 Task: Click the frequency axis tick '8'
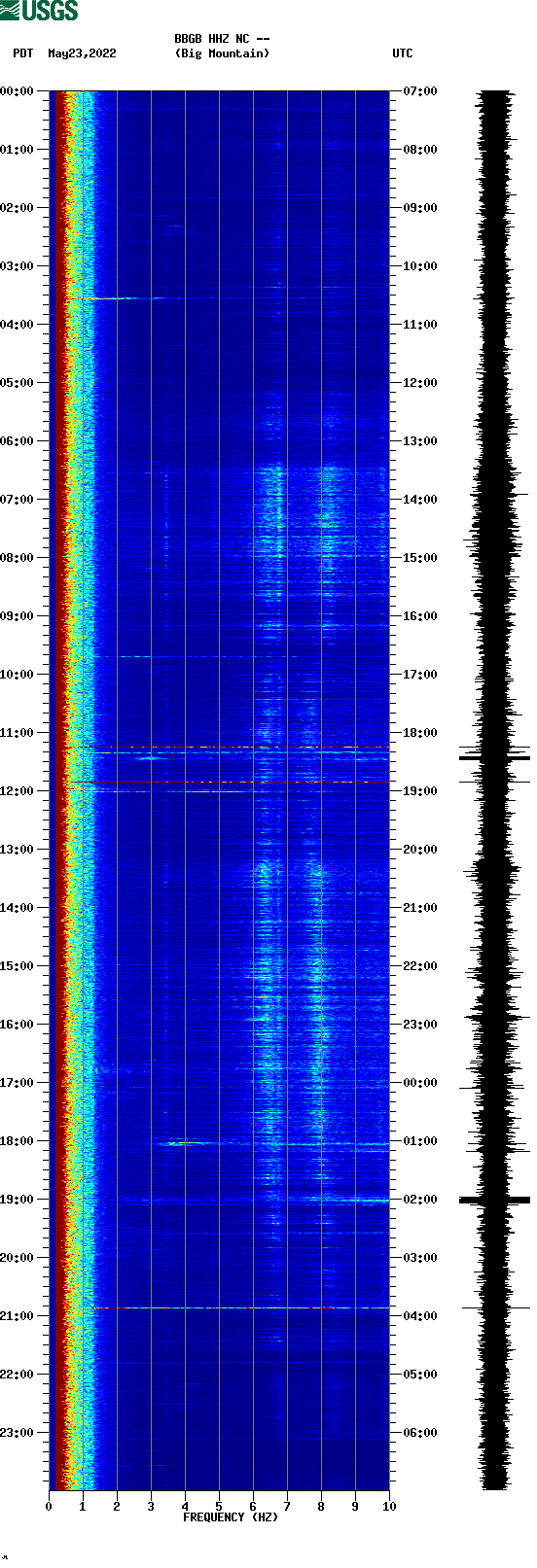point(321,1507)
